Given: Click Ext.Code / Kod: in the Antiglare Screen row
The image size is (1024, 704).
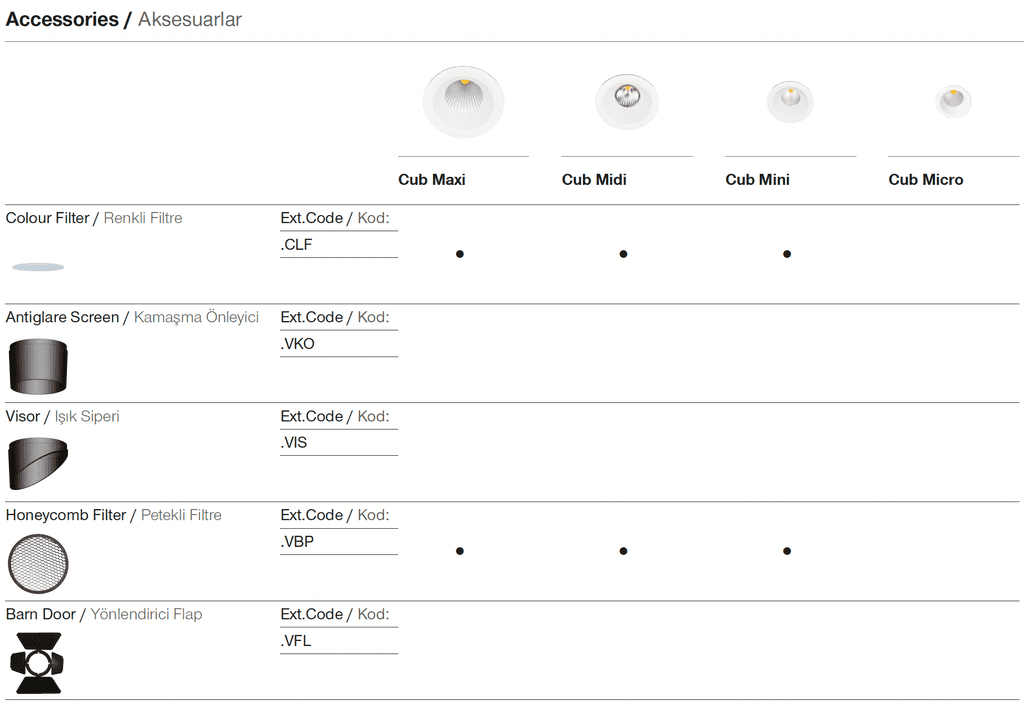Looking at the screenshot, I should pyautogui.click(x=335, y=317).
